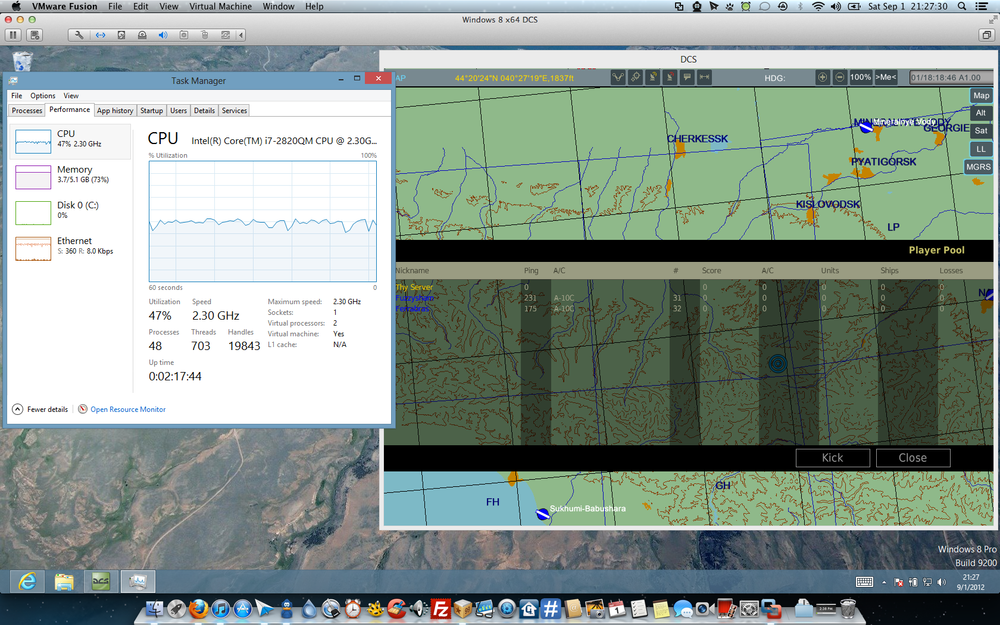Switch coordinate display to MGRS
The width and height of the screenshot is (1000, 625).
(x=978, y=166)
